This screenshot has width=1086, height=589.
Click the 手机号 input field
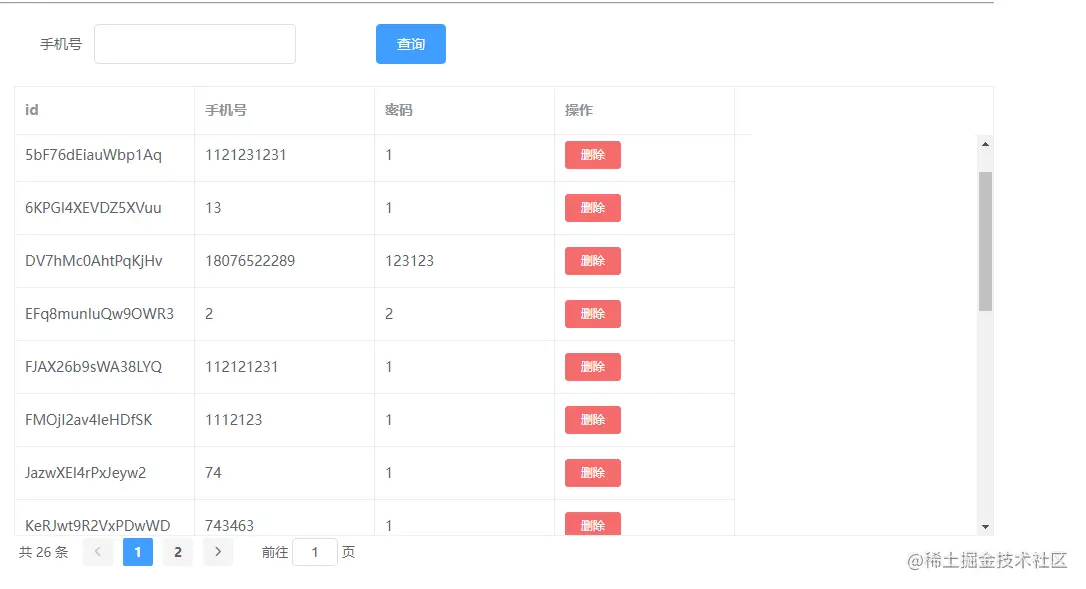click(x=194, y=43)
